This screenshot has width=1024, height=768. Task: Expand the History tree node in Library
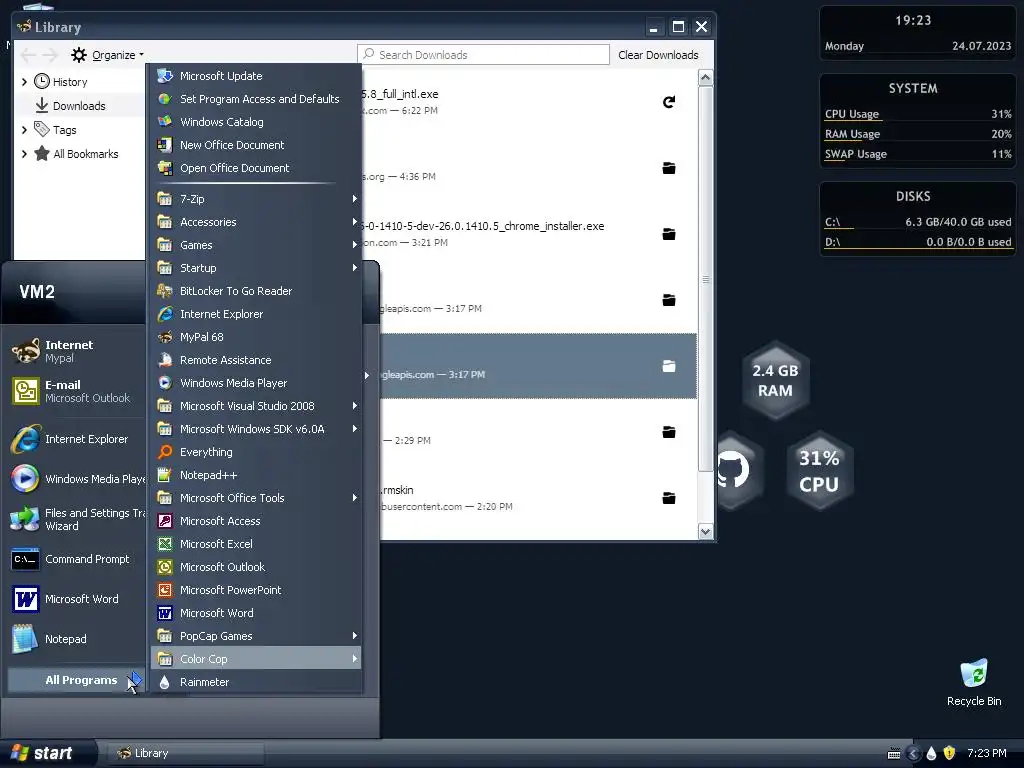(24, 82)
